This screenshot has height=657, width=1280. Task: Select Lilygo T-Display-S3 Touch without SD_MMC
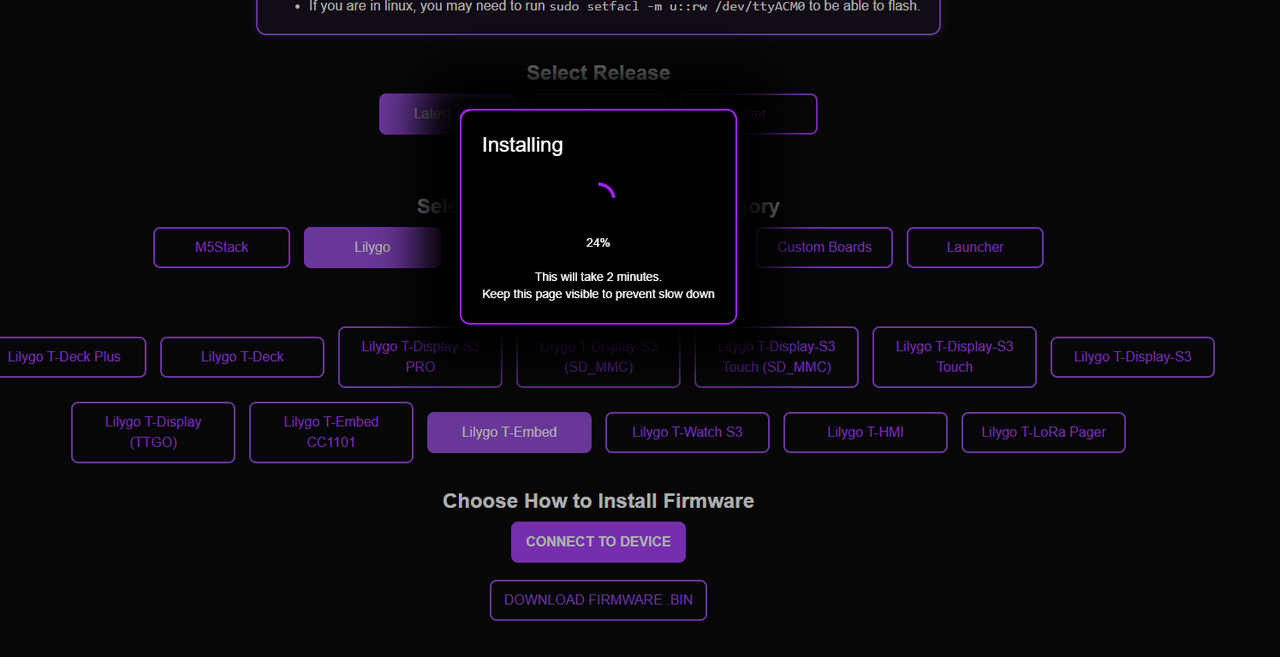click(x=955, y=357)
